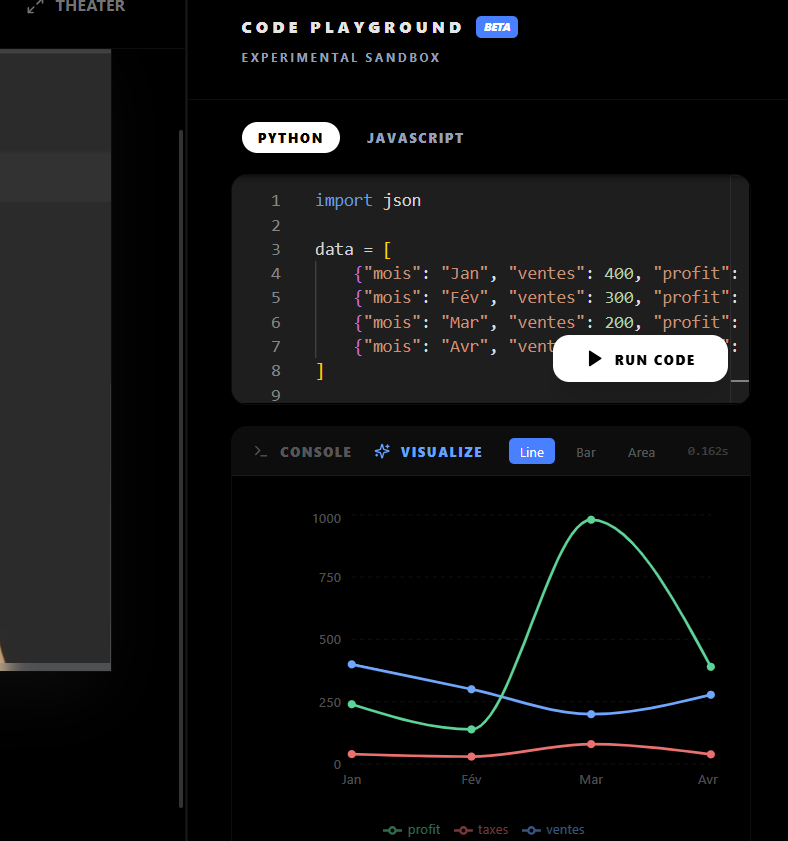The height and width of the screenshot is (841, 788).
Task: Switch the chart to Area mode
Action: point(641,452)
